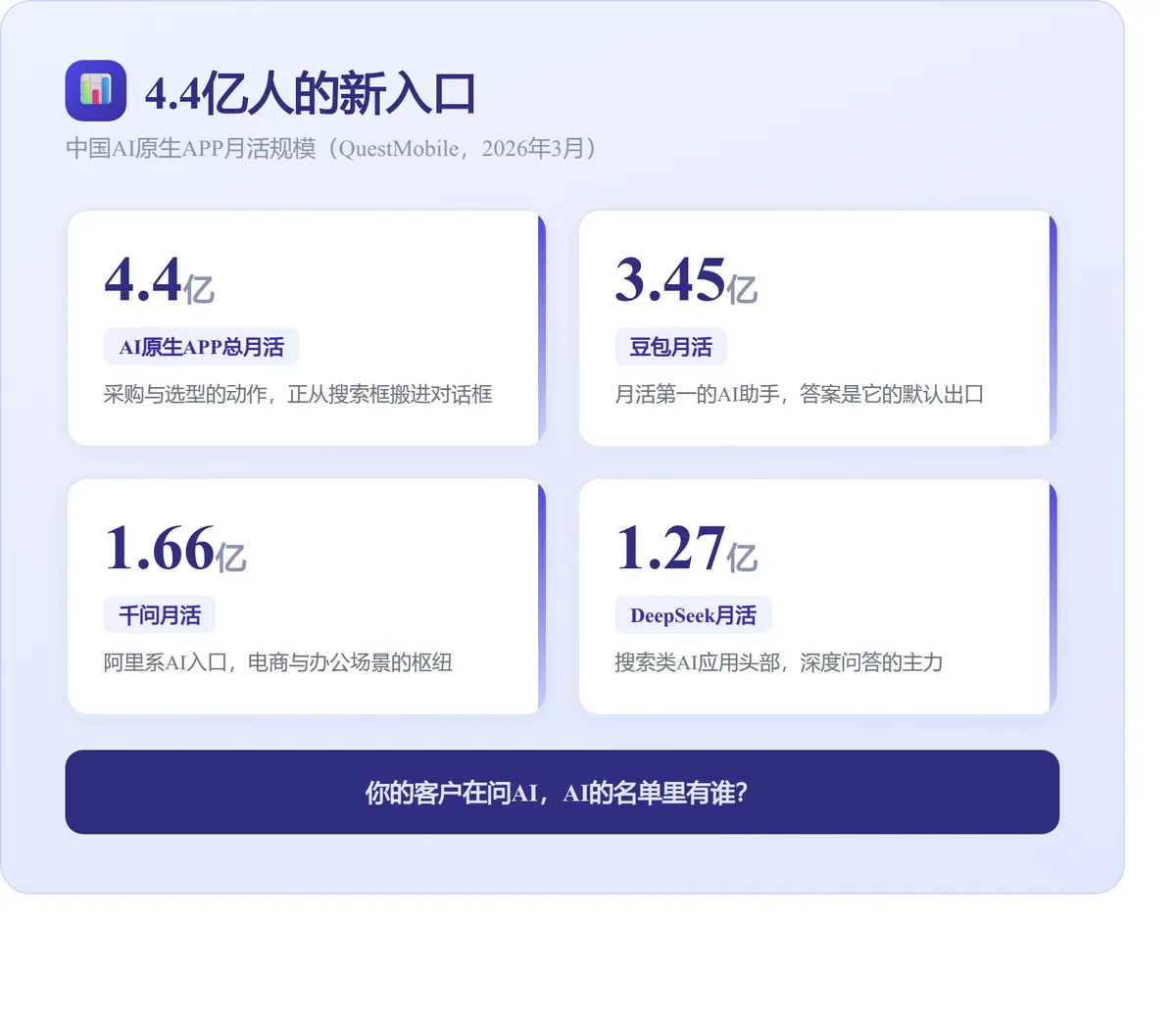Click the "1.27亿" figure
Viewport: 1176px width, 1022px height.
[686, 549]
